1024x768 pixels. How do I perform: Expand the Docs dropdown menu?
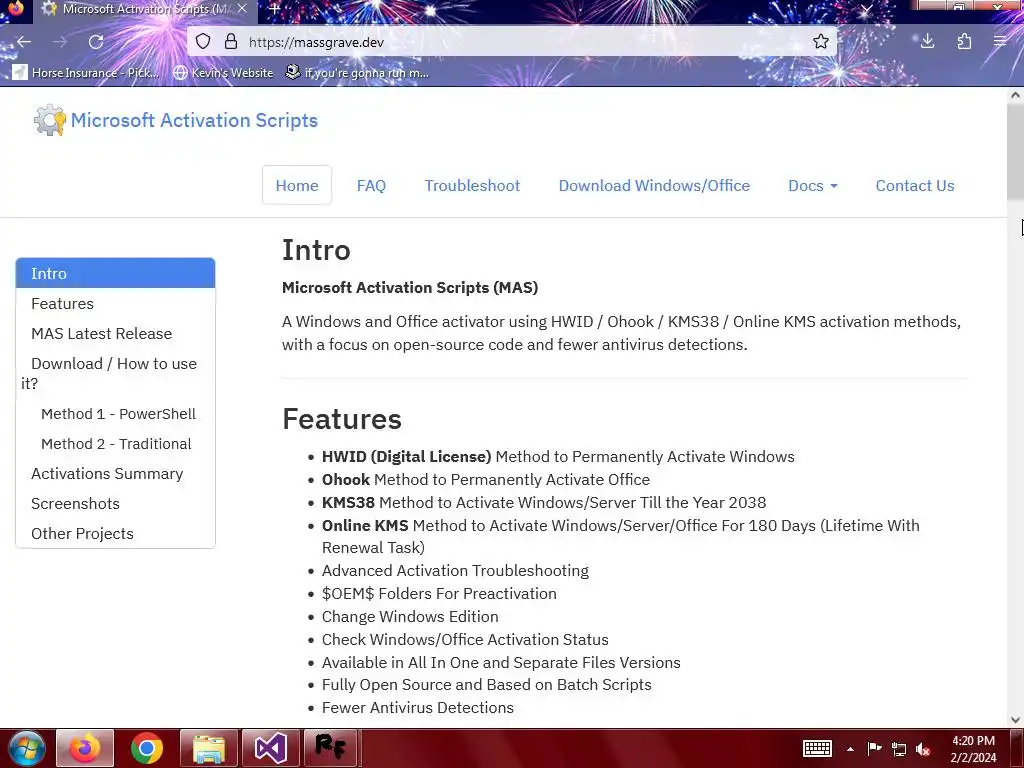(812, 185)
